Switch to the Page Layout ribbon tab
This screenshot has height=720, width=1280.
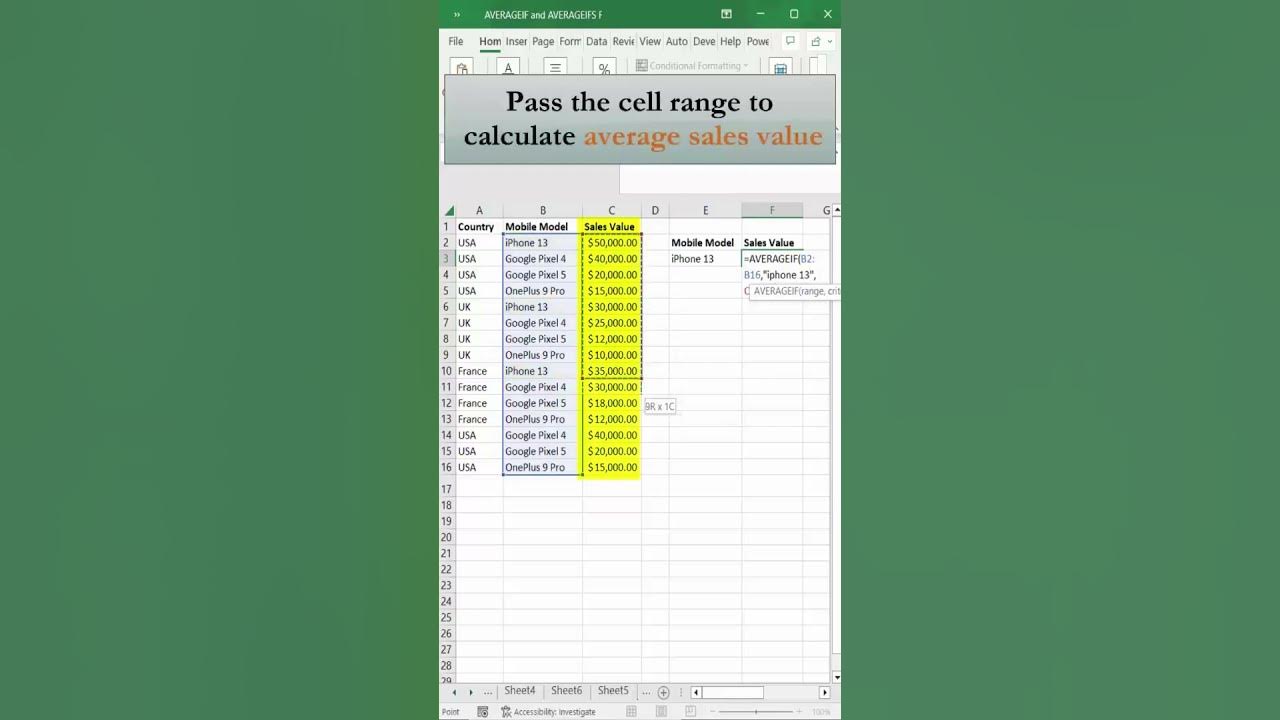point(543,41)
